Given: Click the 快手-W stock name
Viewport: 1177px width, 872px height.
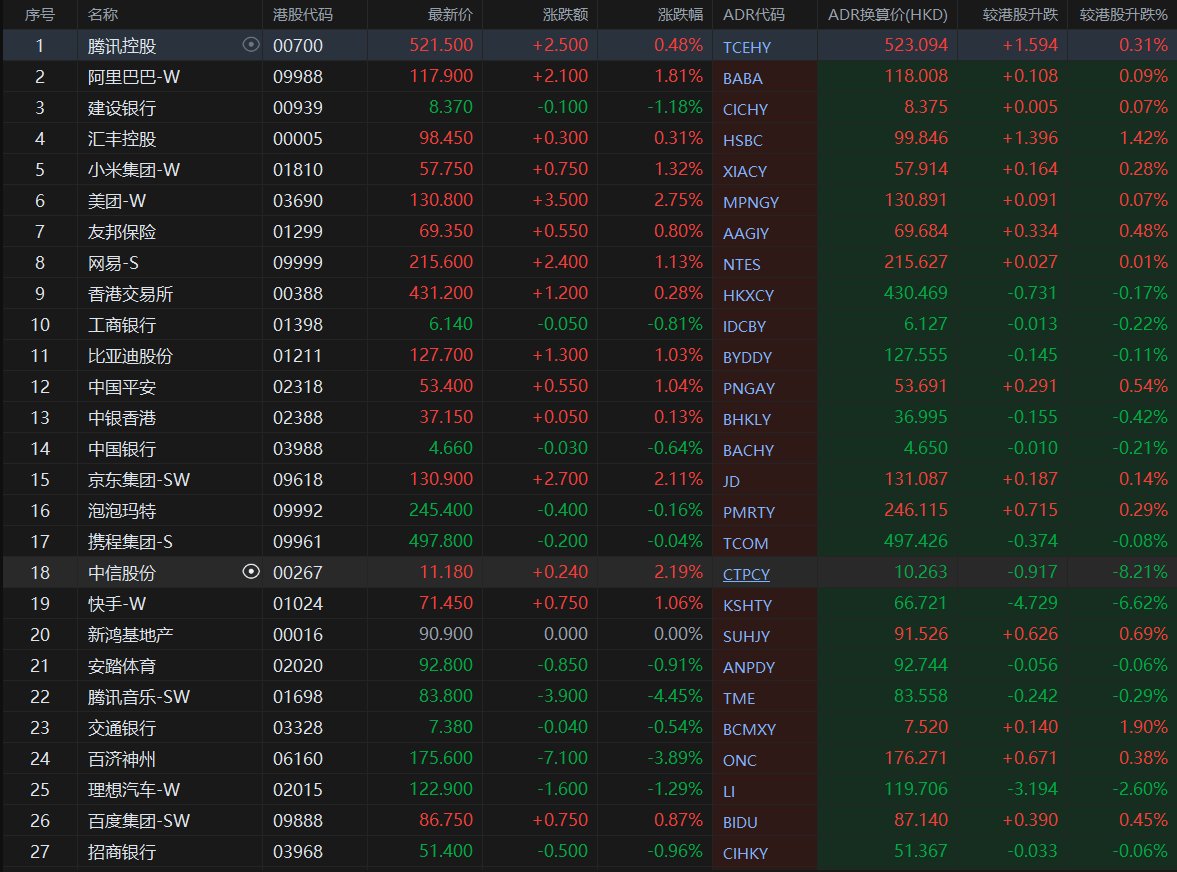Looking at the screenshot, I should tap(116, 603).
